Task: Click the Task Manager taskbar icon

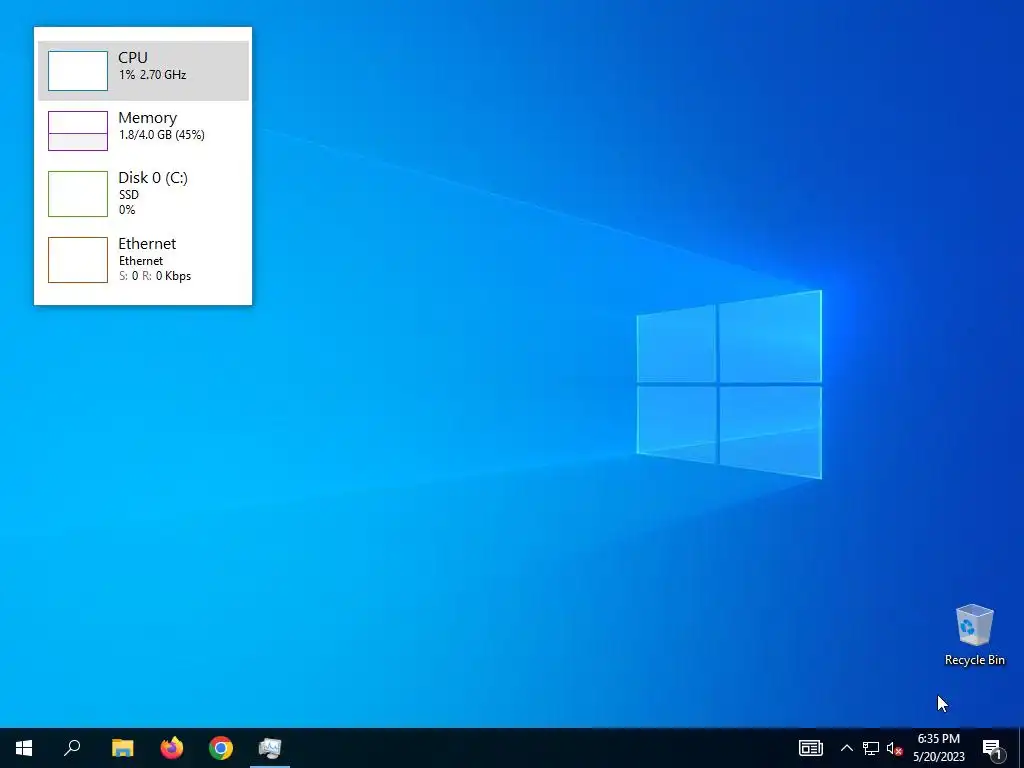Action: click(x=270, y=748)
